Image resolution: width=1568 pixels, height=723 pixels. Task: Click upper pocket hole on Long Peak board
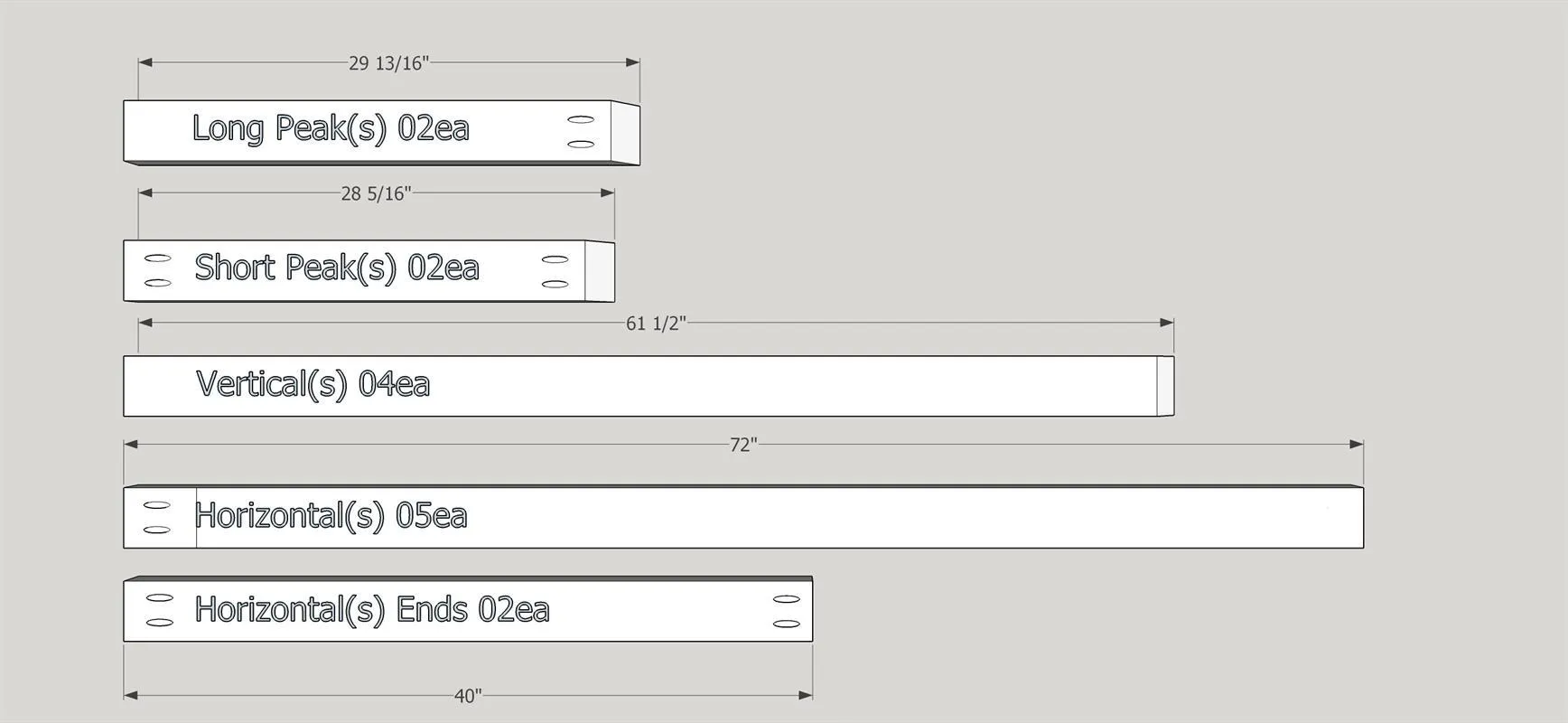click(x=581, y=119)
